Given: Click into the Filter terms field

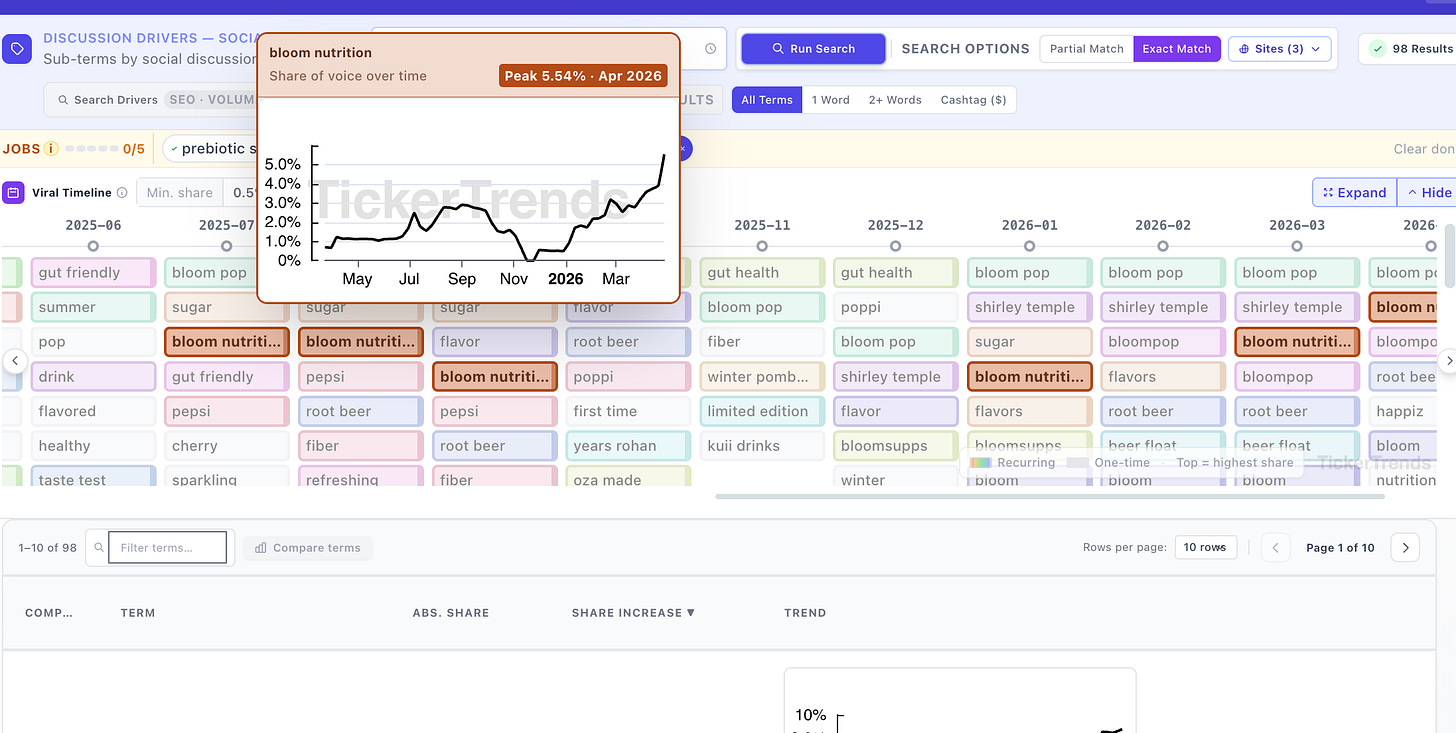Looking at the screenshot, I should tap(167, 548).
